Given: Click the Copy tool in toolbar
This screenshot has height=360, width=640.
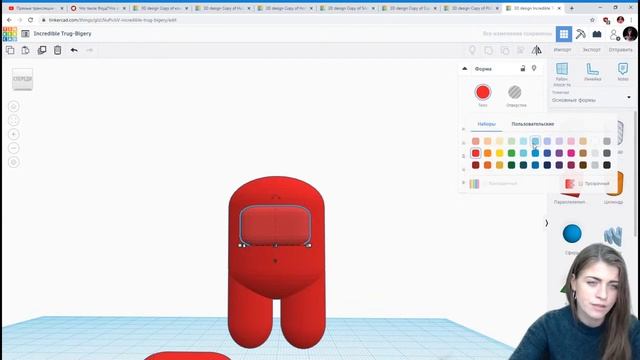Looking at the screenshot, I should click(x=10, y=50).
